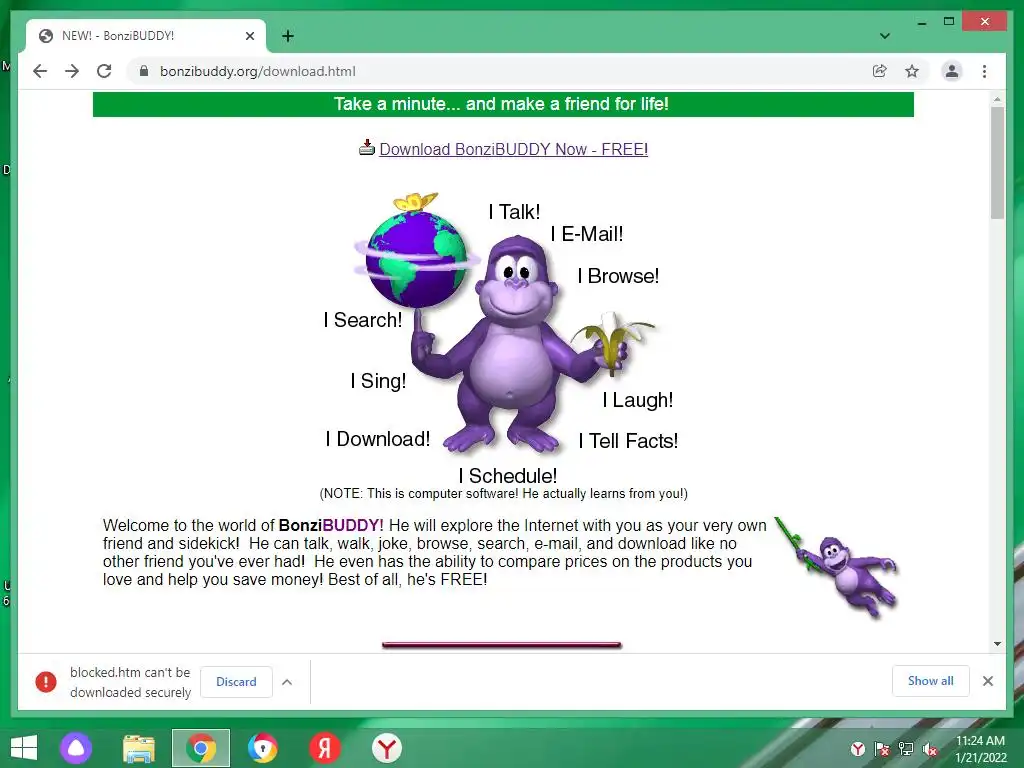Image resolution: width=1024 pixels, height=768 pixels.
Task: Go forward using the browser forward arrow
Action: tap(72, 71)
